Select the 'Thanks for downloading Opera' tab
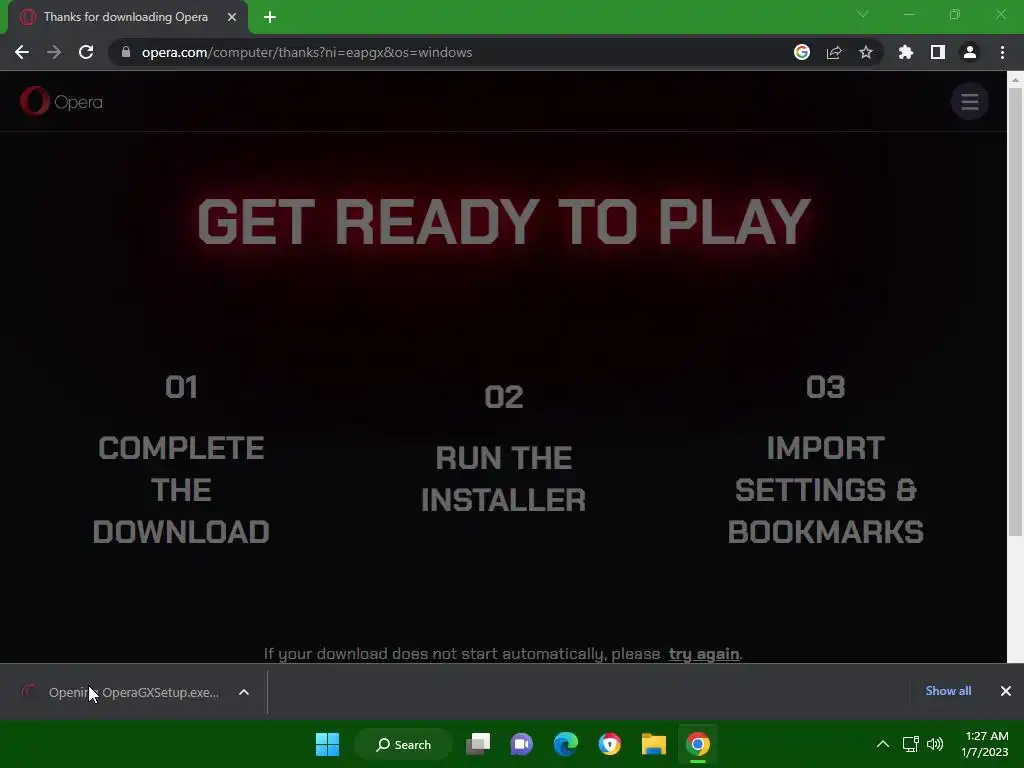Screen dimensions: 1024x768 click(128, 17)
